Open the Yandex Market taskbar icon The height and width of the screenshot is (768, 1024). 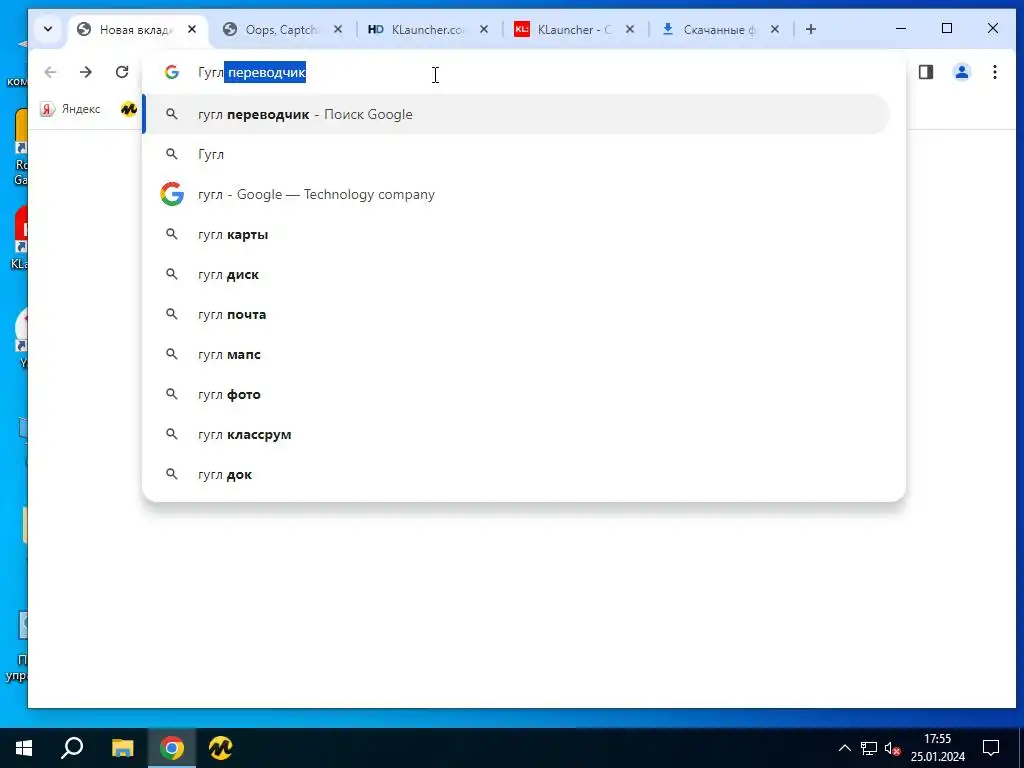(x=221, y=748)
